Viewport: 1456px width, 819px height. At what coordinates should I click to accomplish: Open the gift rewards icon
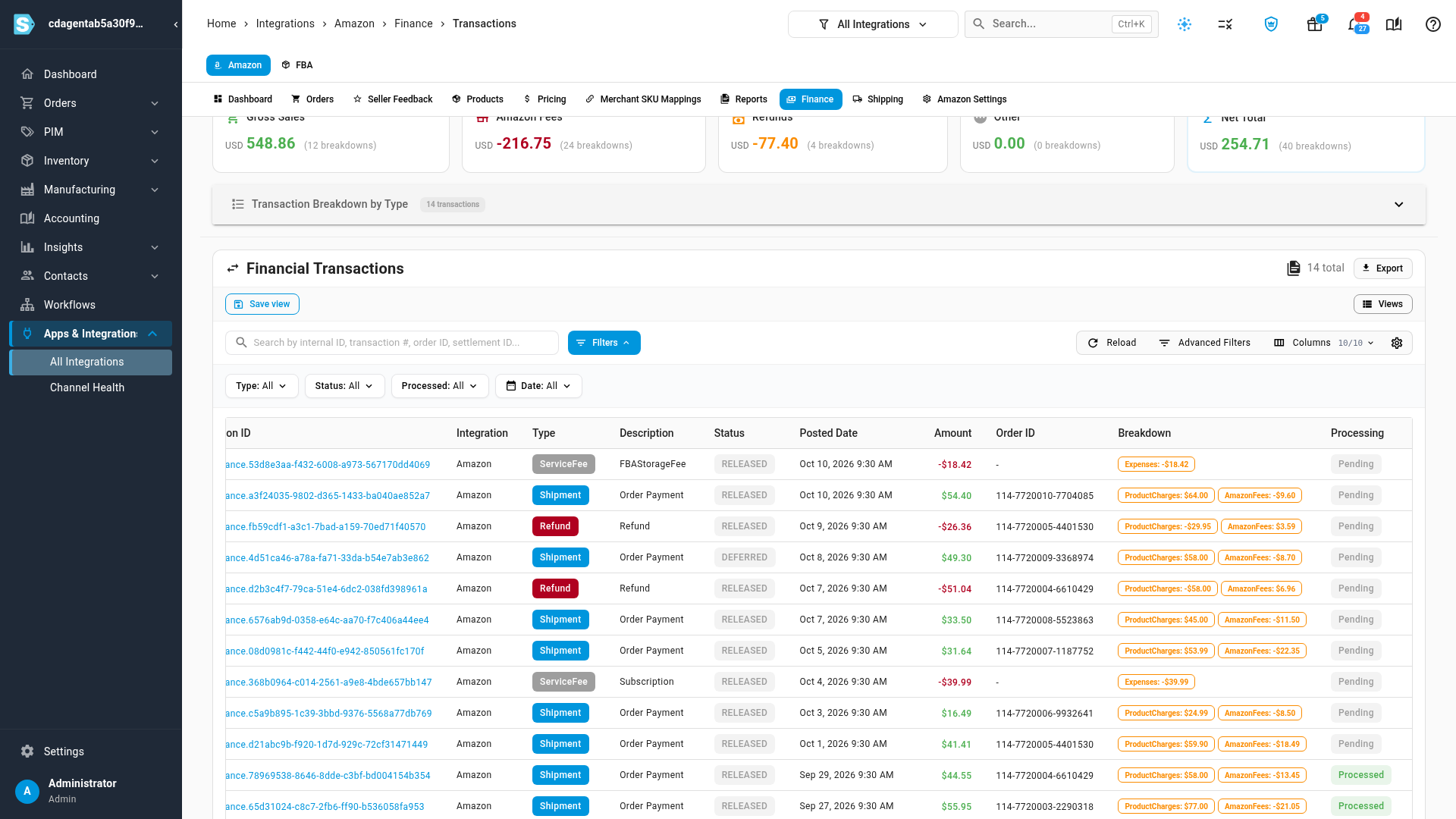[1315, 24]
